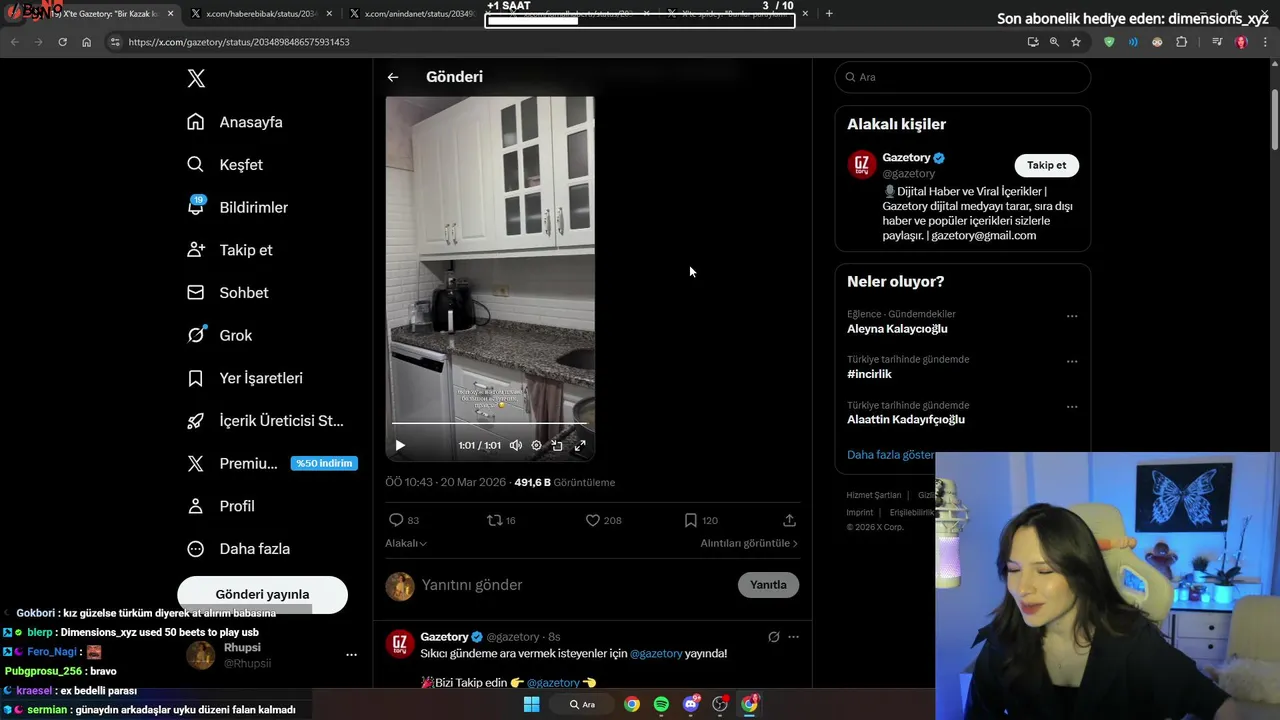Open more options on Gazetory reply
Image resolution: width=1280 pixels, height=720 pixels.
pos(793,637)
